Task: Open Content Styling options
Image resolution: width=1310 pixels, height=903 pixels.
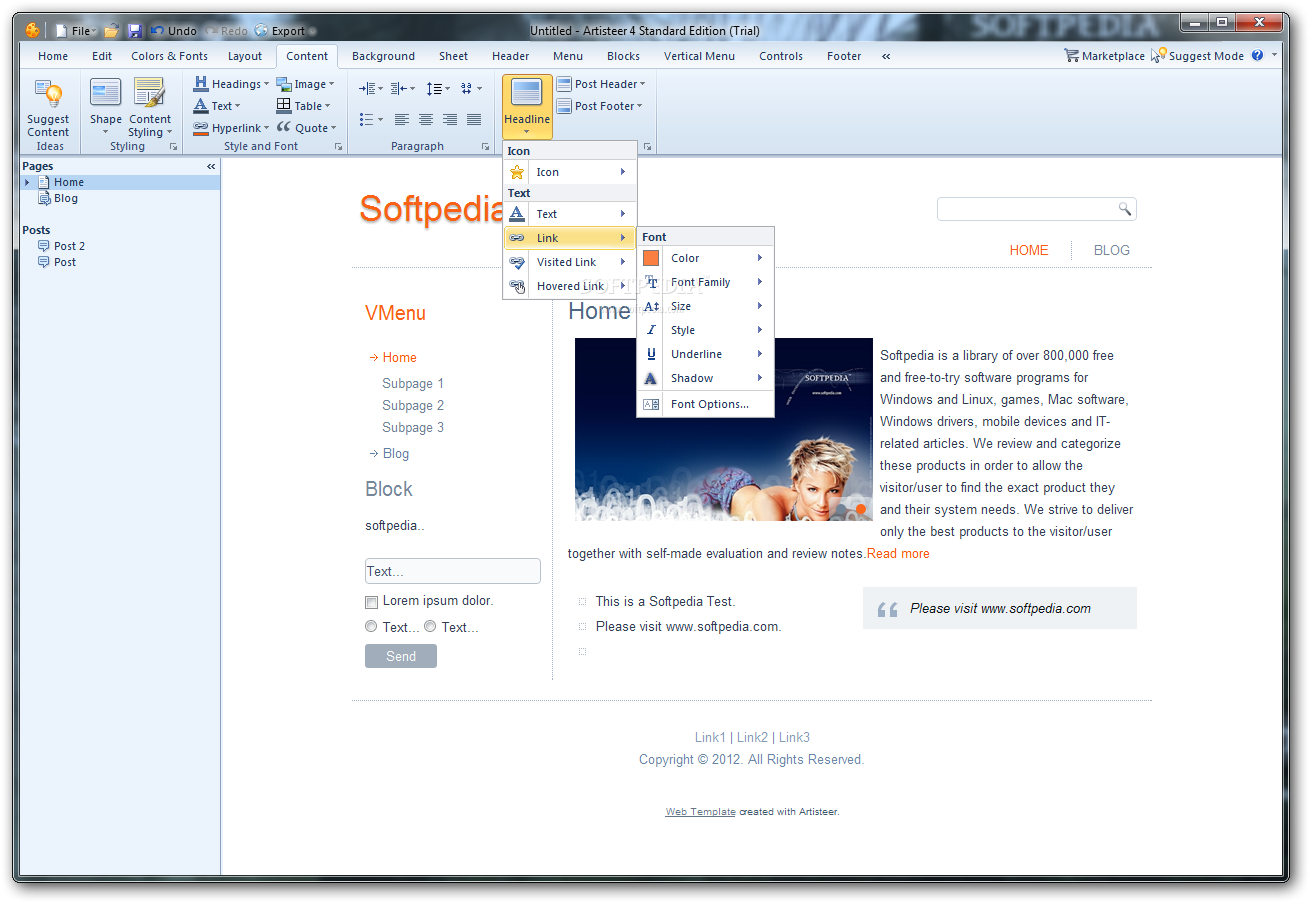Action: pos(150,107)
